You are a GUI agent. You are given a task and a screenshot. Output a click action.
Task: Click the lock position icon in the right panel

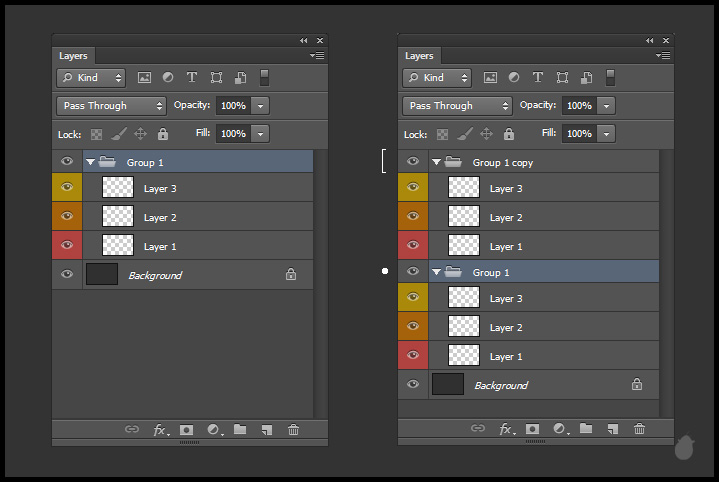487,133
